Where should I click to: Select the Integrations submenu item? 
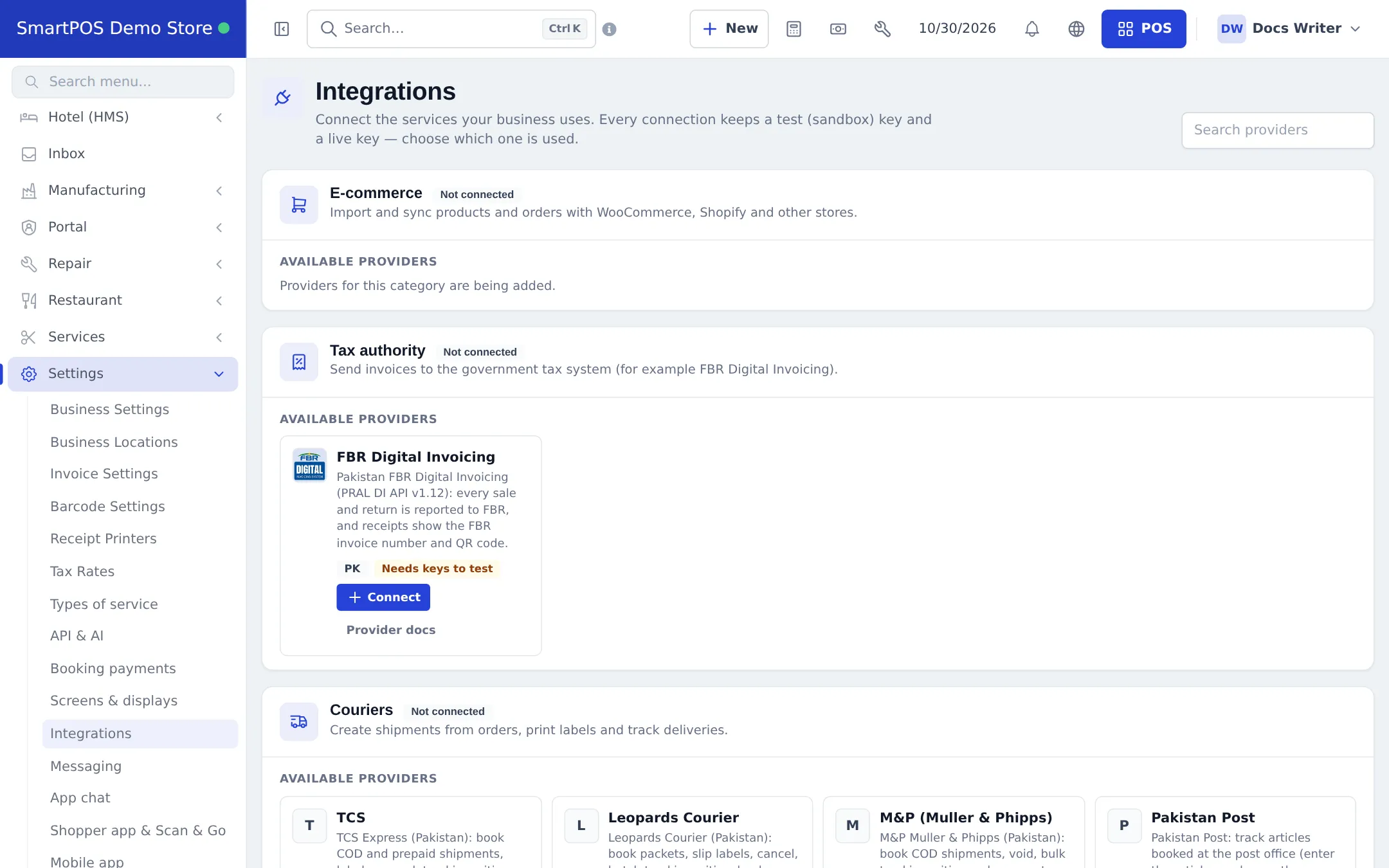[140, 734]
